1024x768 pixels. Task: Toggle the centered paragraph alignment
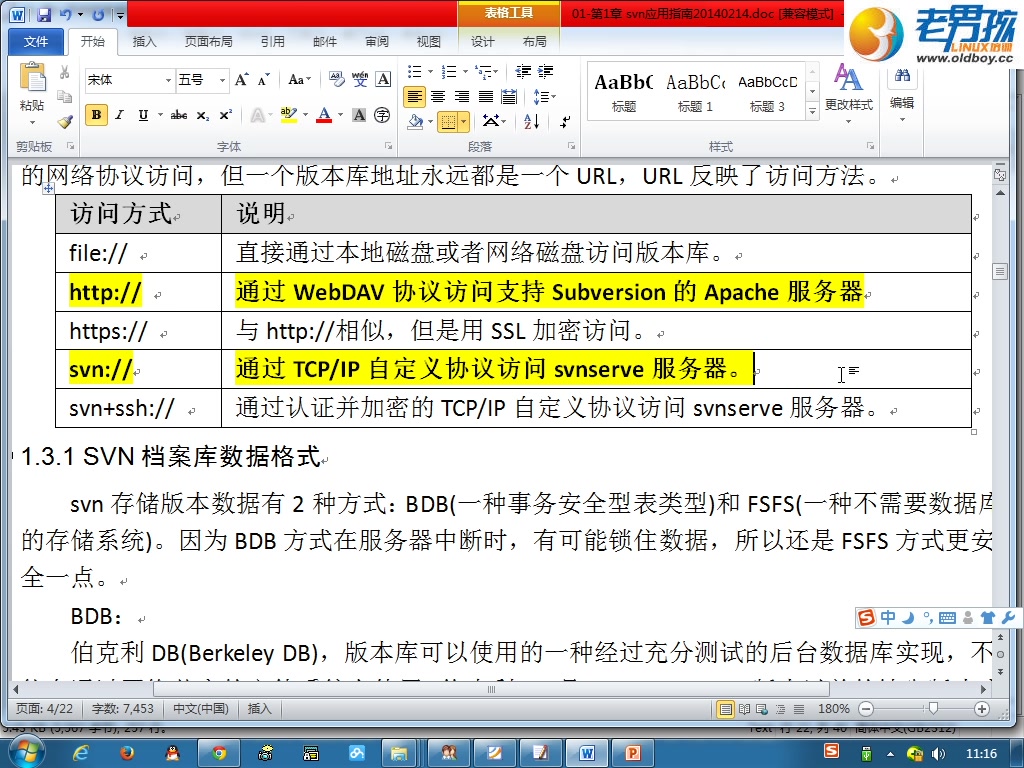[438, 96]
